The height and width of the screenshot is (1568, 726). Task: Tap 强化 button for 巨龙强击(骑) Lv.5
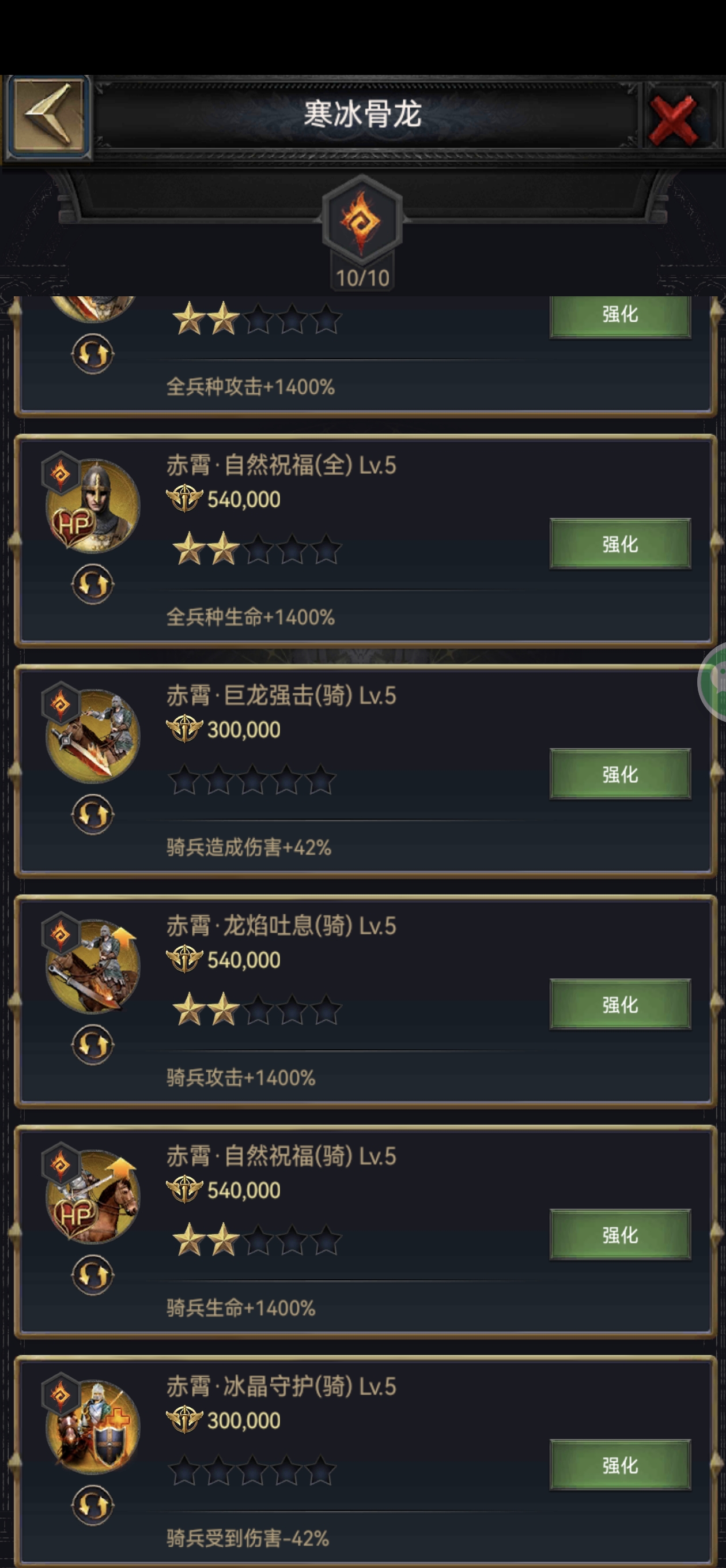point(620,774)
